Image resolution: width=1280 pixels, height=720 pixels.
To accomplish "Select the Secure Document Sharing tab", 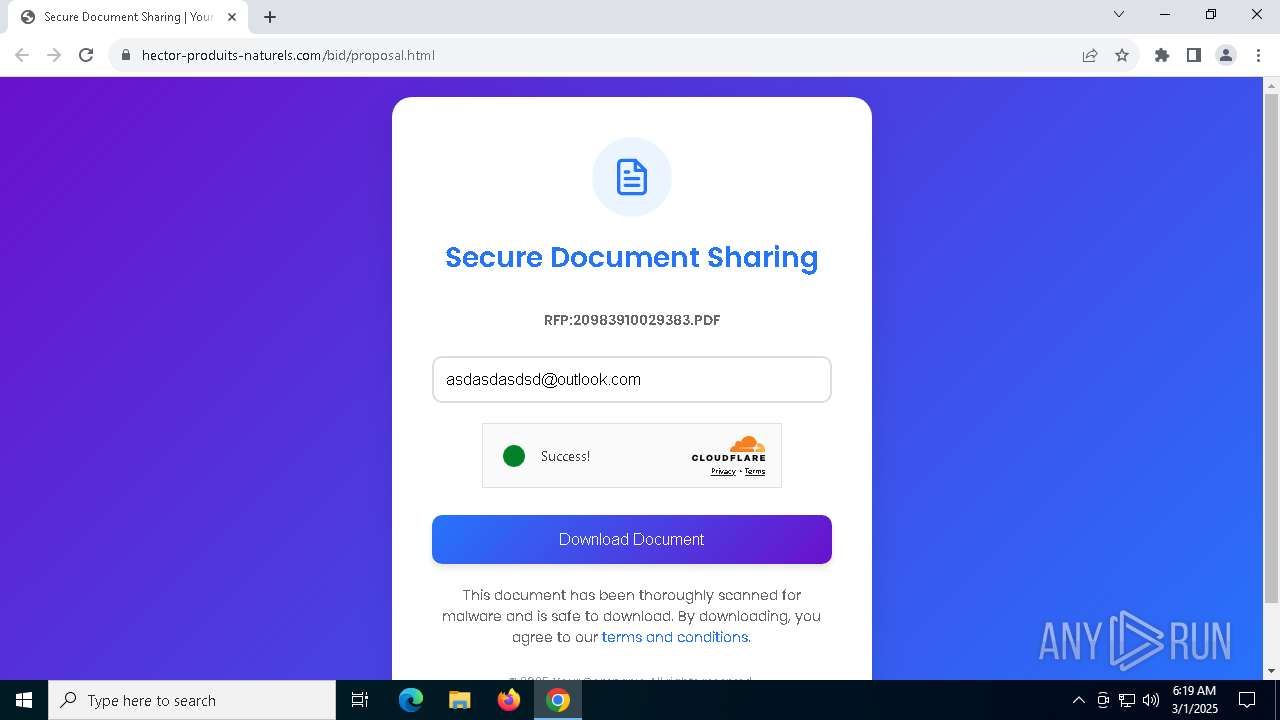I will point(129,17).
